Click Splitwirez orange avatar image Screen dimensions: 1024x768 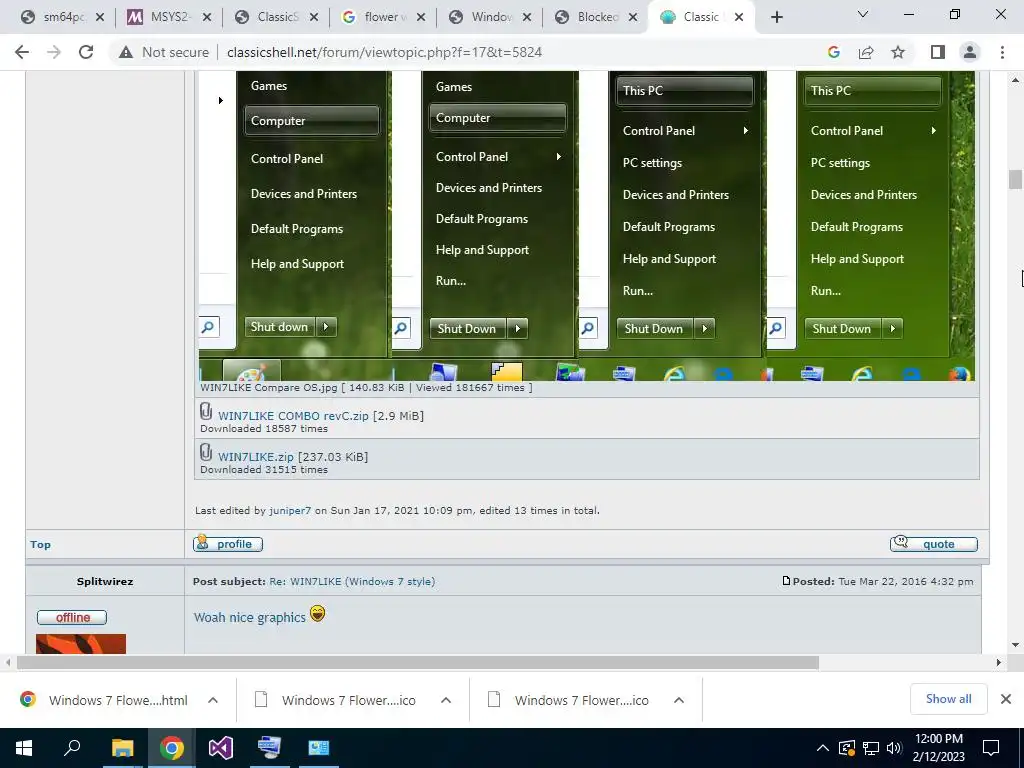click(x=81, y=644)
